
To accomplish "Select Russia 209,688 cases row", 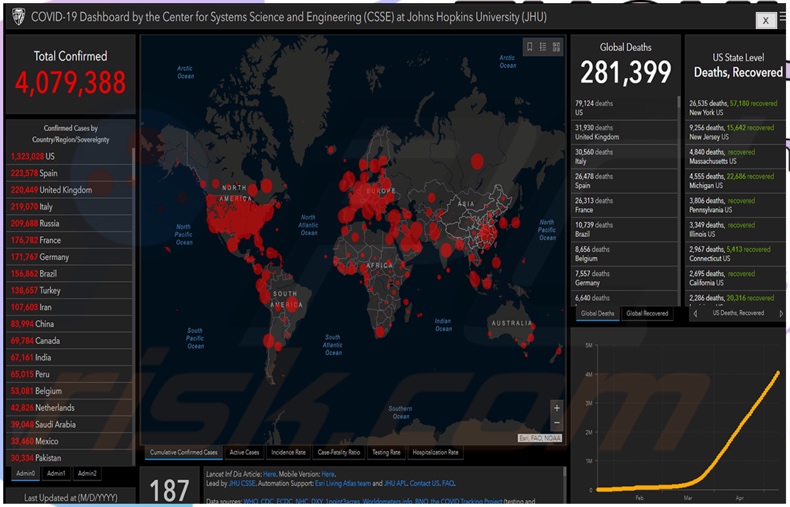I will tap(70, 223).
